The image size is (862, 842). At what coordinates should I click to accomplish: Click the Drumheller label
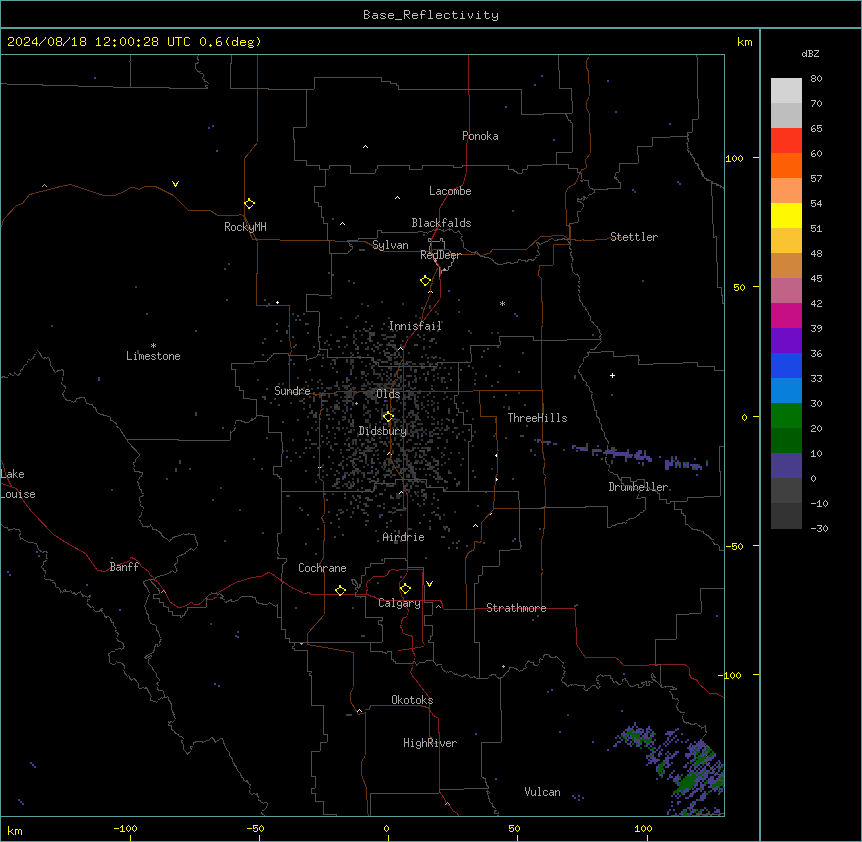[x=638, y=487]
